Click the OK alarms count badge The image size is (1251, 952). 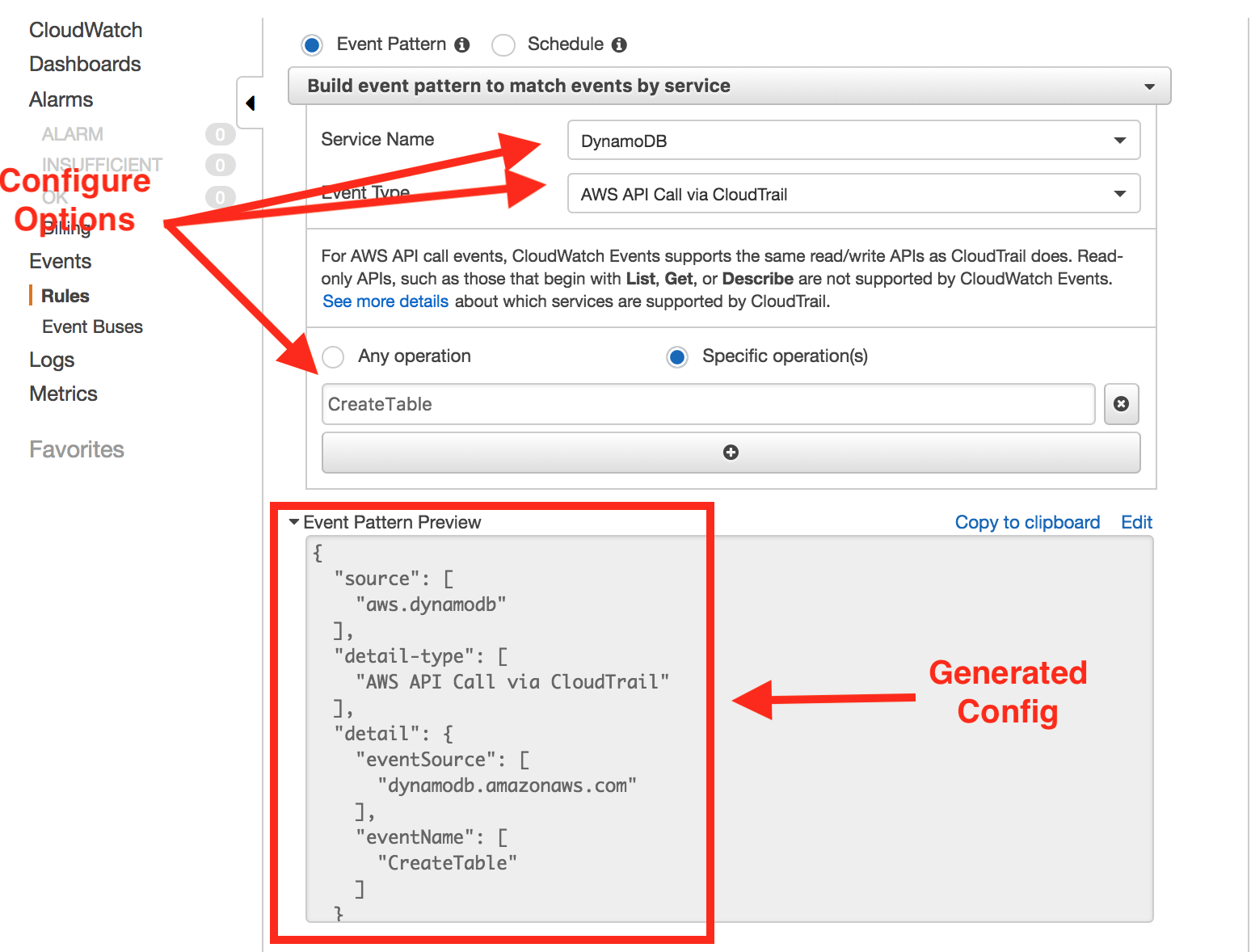click(220, 196)
